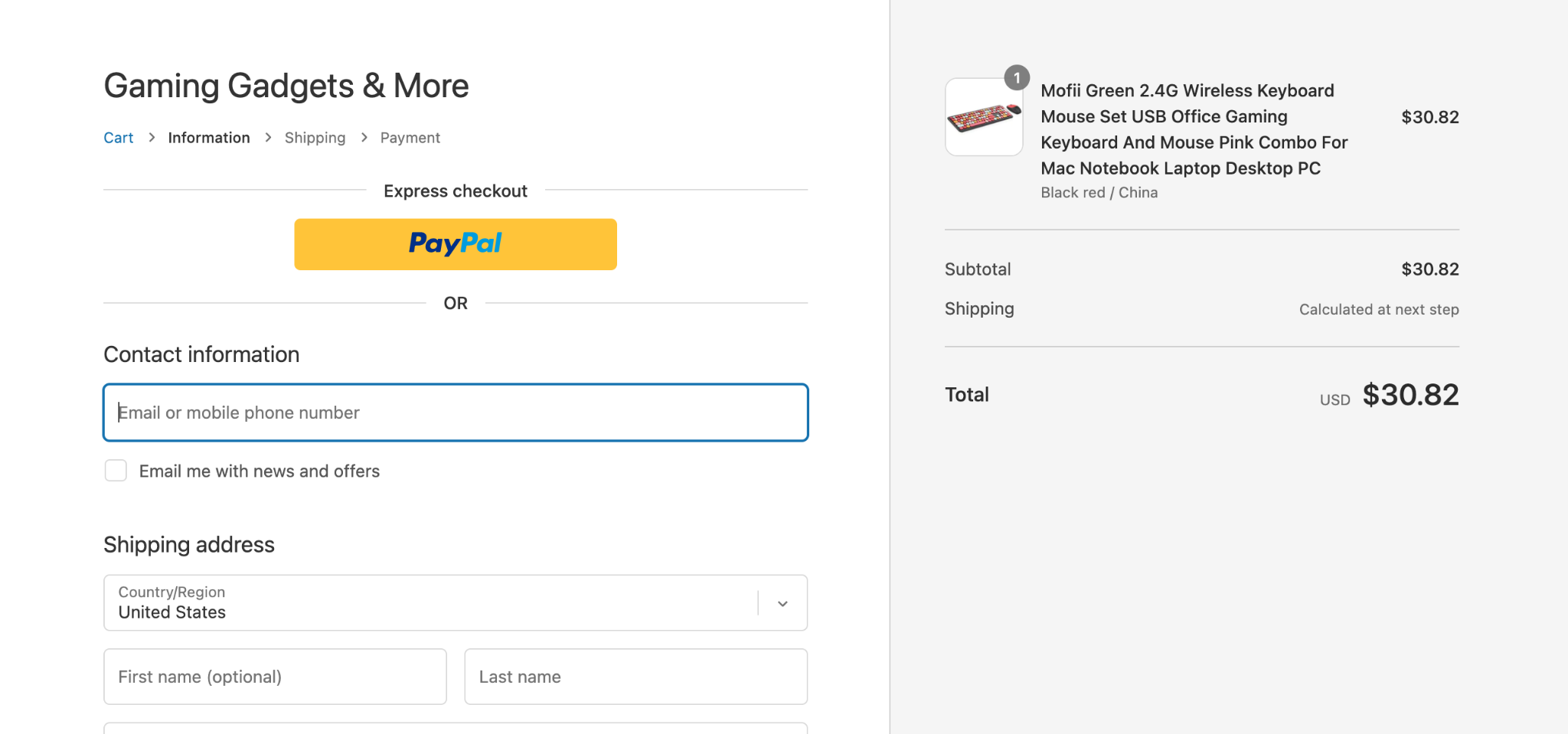1568x734 pixels.
Task: Click the Last name field
Action: point(635,677)
